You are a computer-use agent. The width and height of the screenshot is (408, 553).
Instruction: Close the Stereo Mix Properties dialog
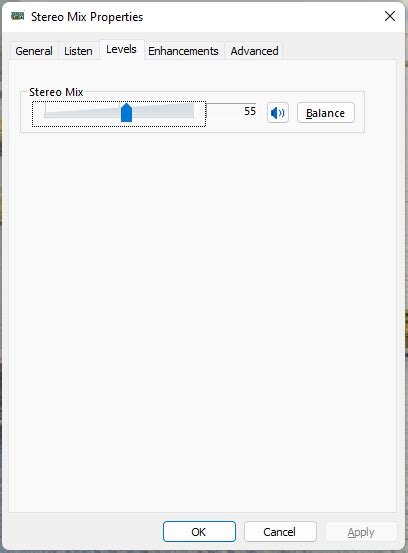tap(390, 16)
